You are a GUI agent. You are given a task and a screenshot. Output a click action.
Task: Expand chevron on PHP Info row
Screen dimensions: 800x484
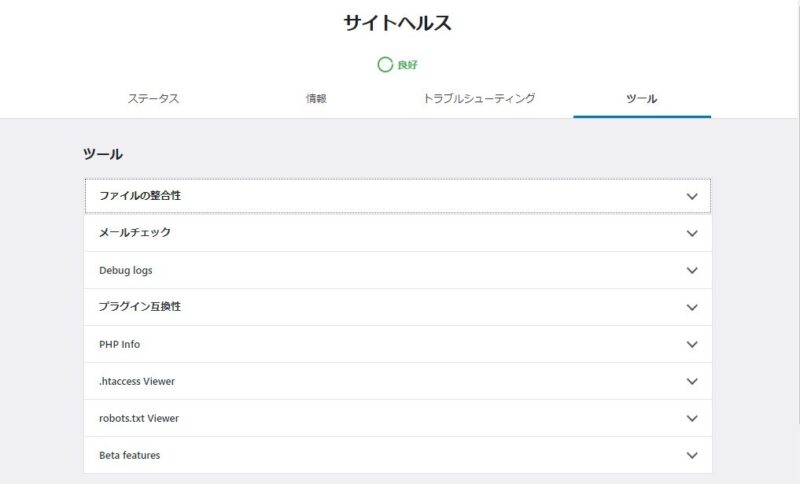[x=692, y=344]
